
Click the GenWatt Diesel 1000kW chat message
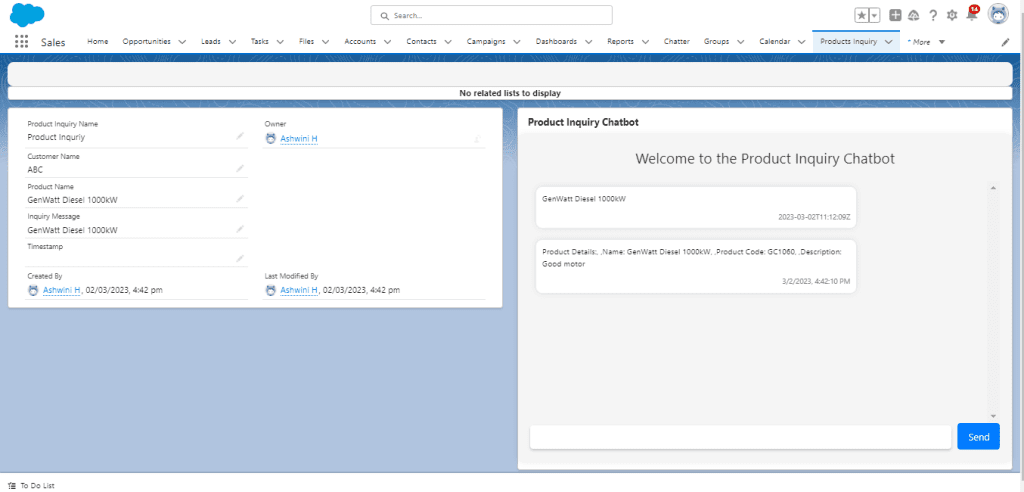[696, 207]
